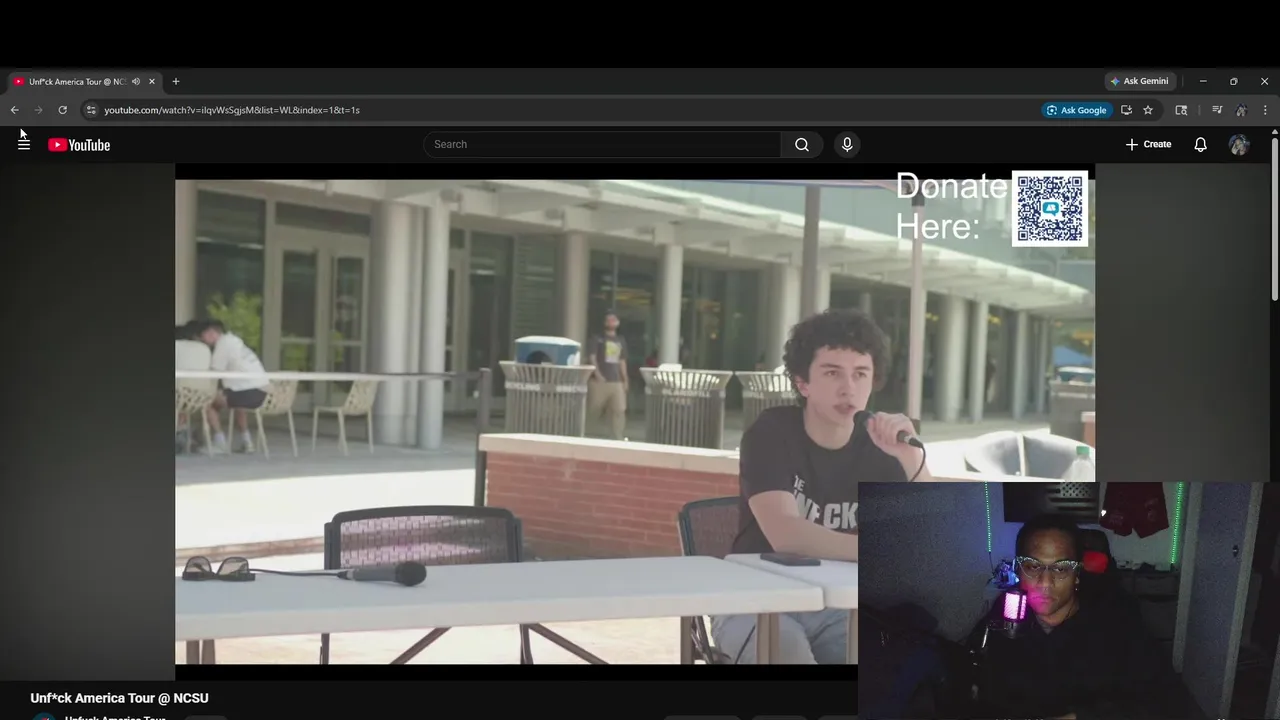Open Chrome three-dot menu
Viewport: 1280px width, 720px height.
coord(1265,110)
